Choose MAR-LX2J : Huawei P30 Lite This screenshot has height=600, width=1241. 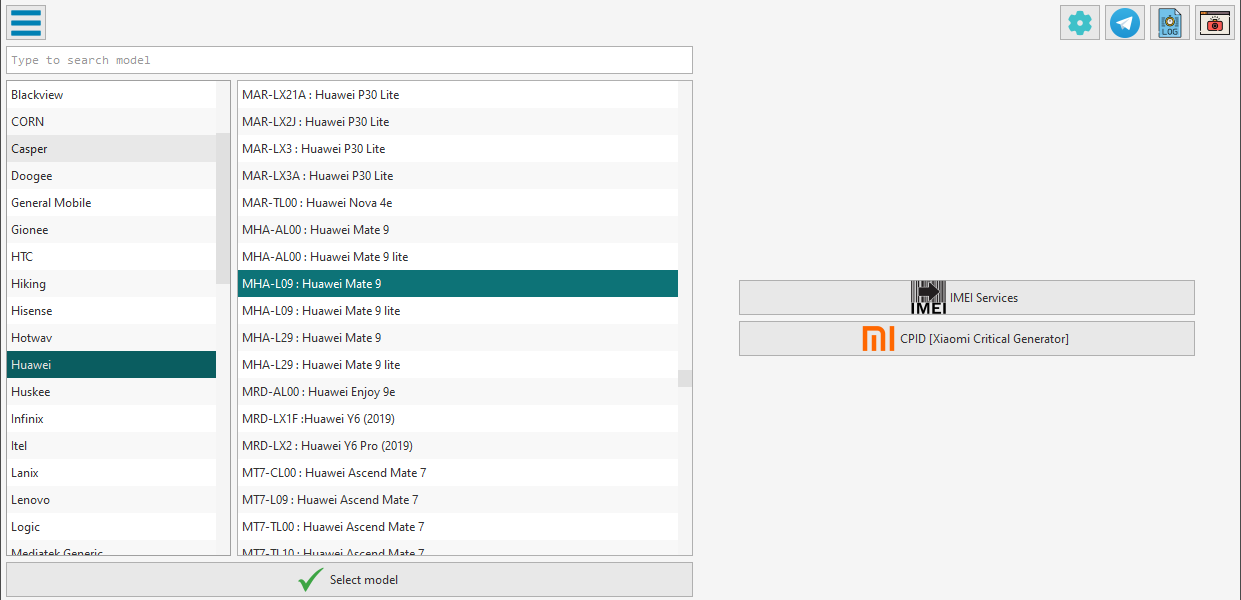pos(458,122)
